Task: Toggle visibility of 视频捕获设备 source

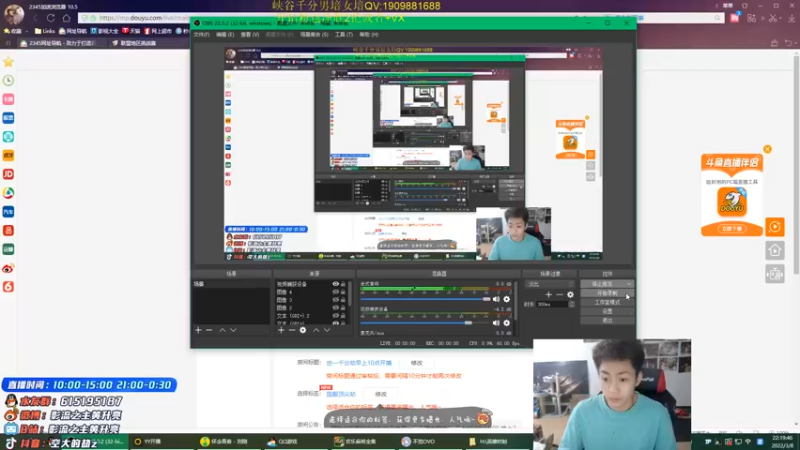Action: click(x=335, y=284)
